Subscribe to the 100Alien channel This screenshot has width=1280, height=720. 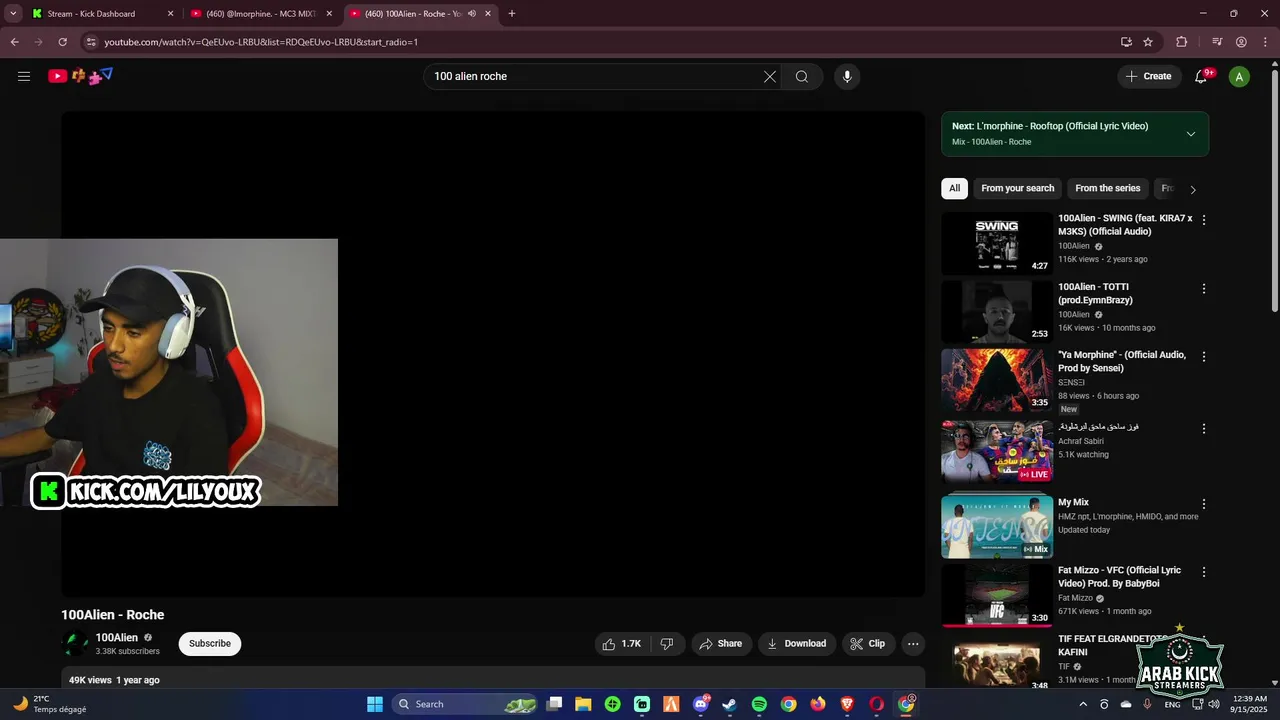(210, 644)
